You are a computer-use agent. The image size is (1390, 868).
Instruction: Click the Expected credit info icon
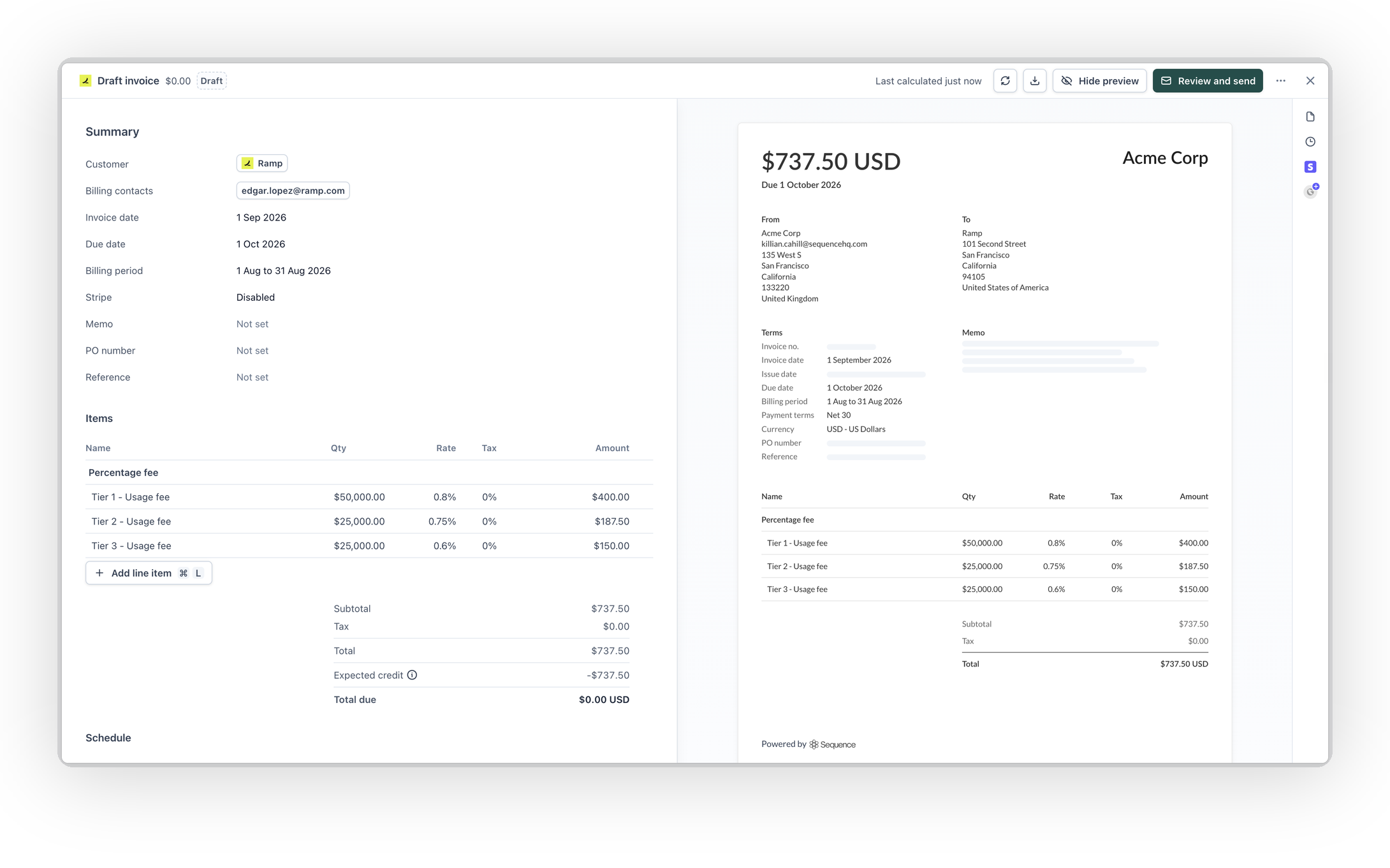(412, 675)
